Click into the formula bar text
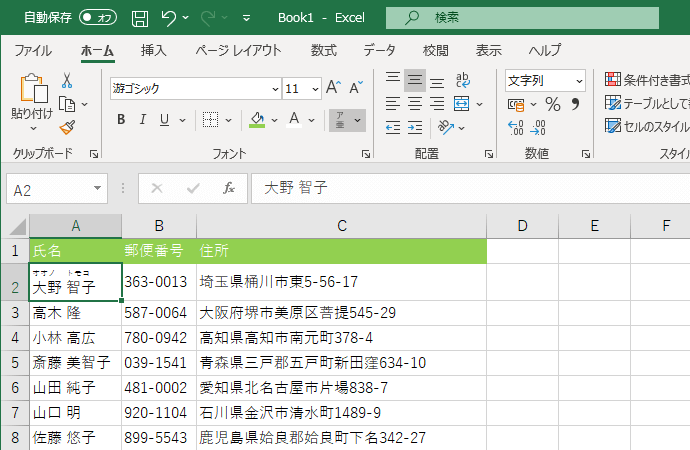 470,188
